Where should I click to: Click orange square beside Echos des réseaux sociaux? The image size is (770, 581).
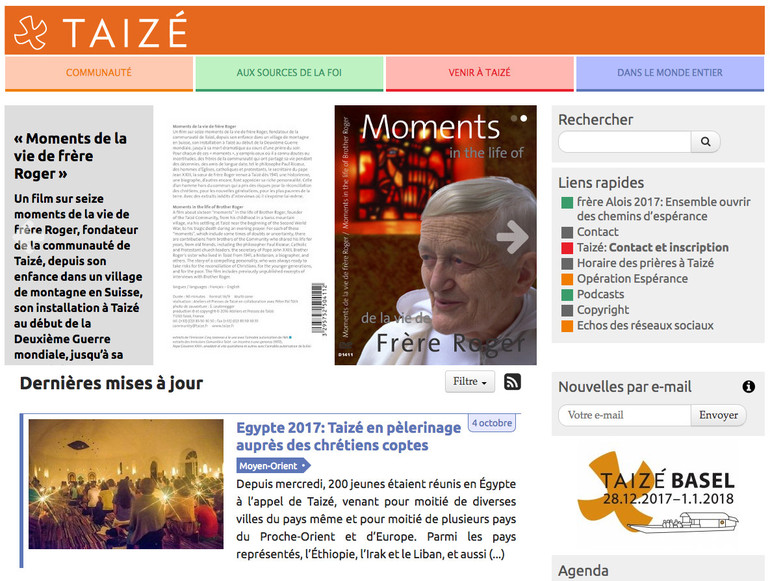click(567, 326)
